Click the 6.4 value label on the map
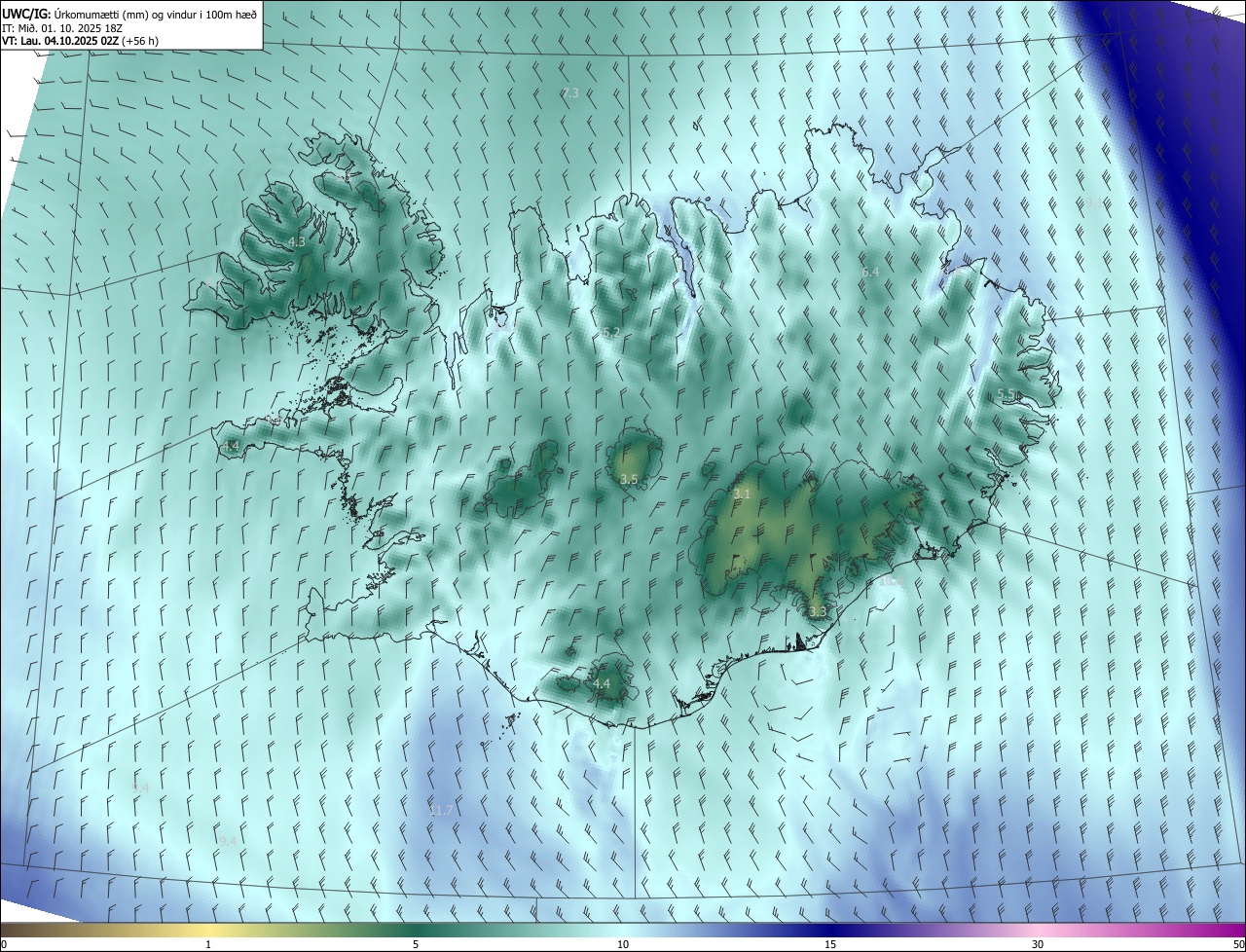1246x952 pixels. 870,273
